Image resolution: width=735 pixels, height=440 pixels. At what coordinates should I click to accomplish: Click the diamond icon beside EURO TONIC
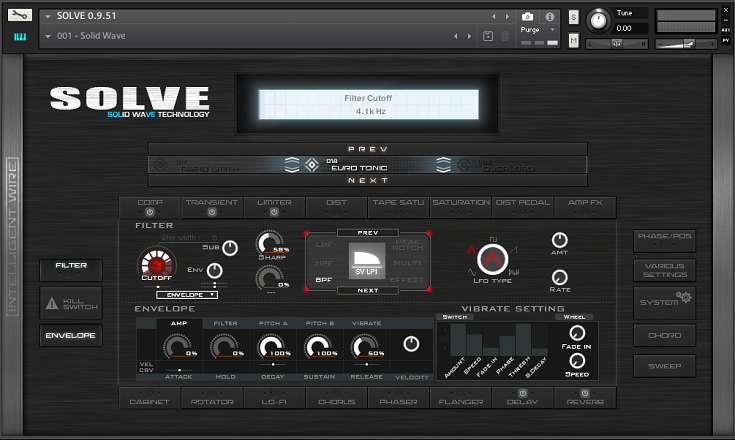pos(312,164)
